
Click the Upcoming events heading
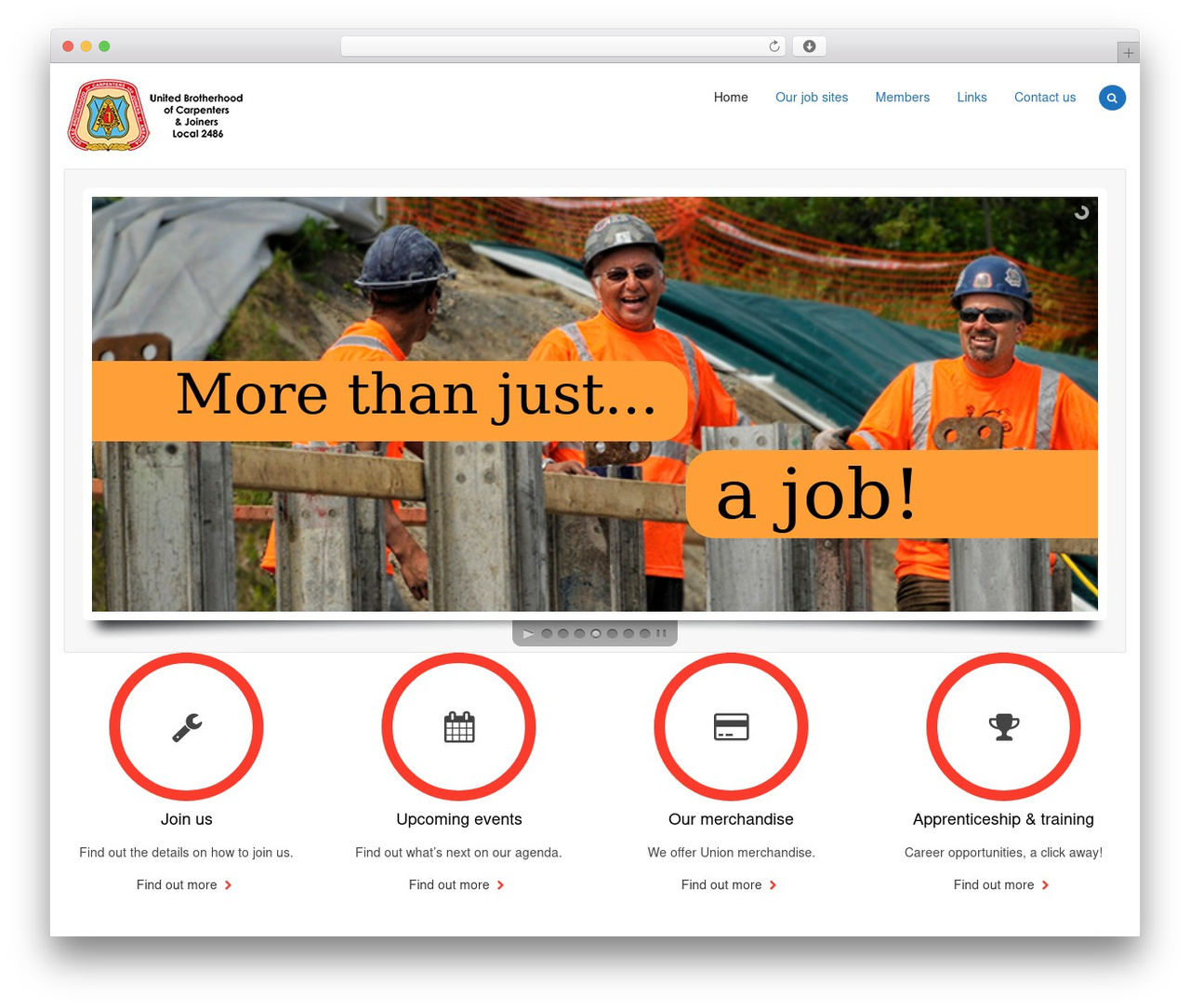pyautogui.click(x=459, y=819)
